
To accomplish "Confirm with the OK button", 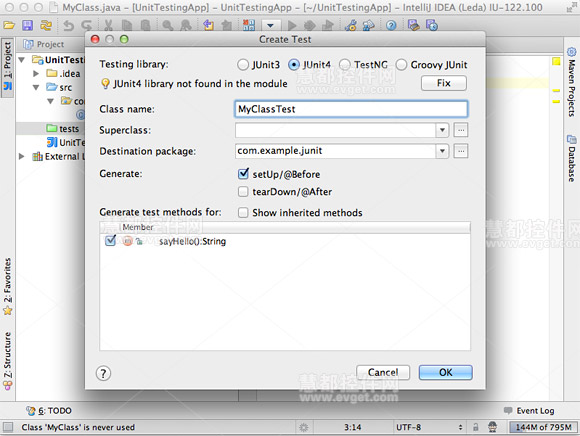I will point(445,372).
